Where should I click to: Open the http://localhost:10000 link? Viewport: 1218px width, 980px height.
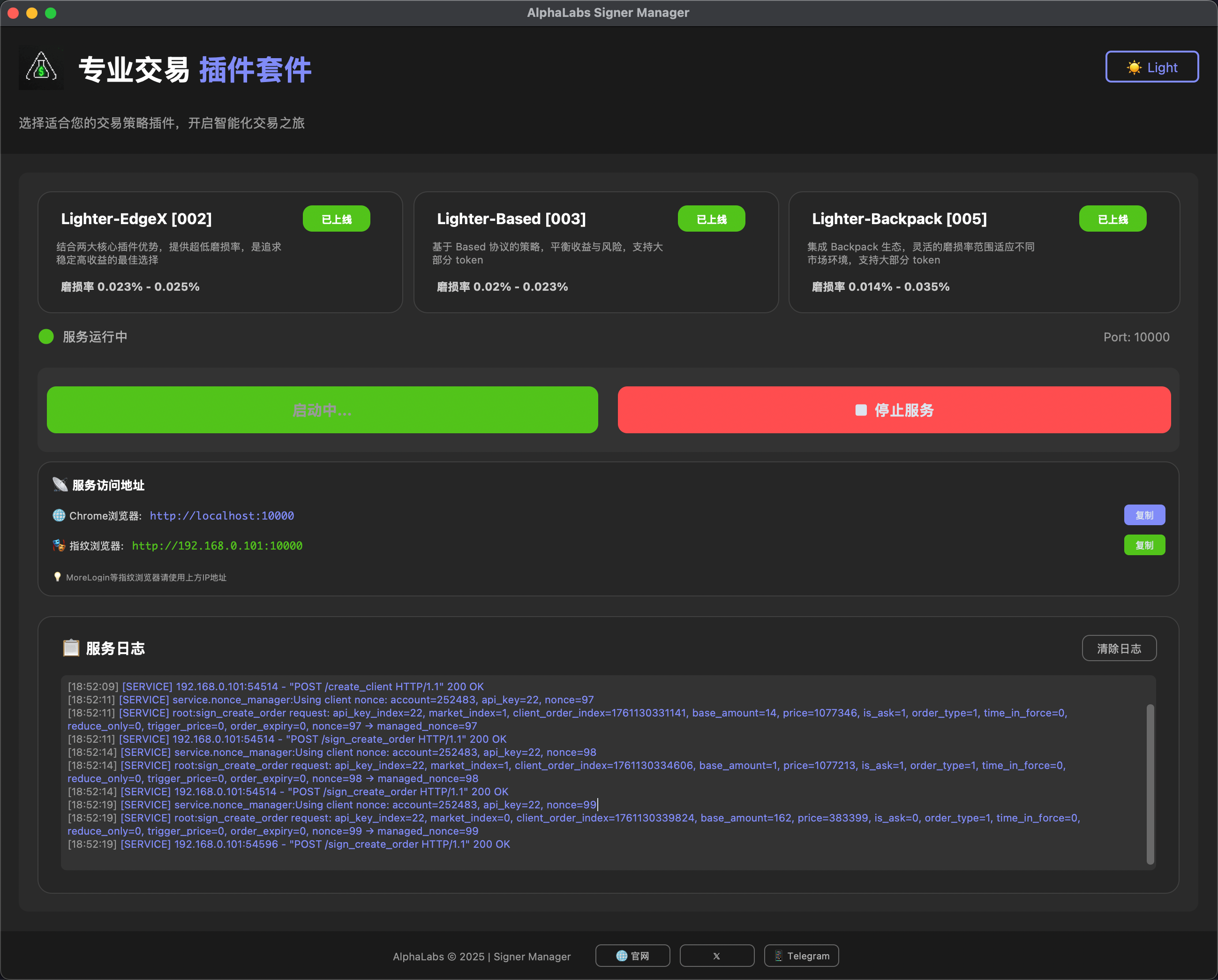click(221, 515)
